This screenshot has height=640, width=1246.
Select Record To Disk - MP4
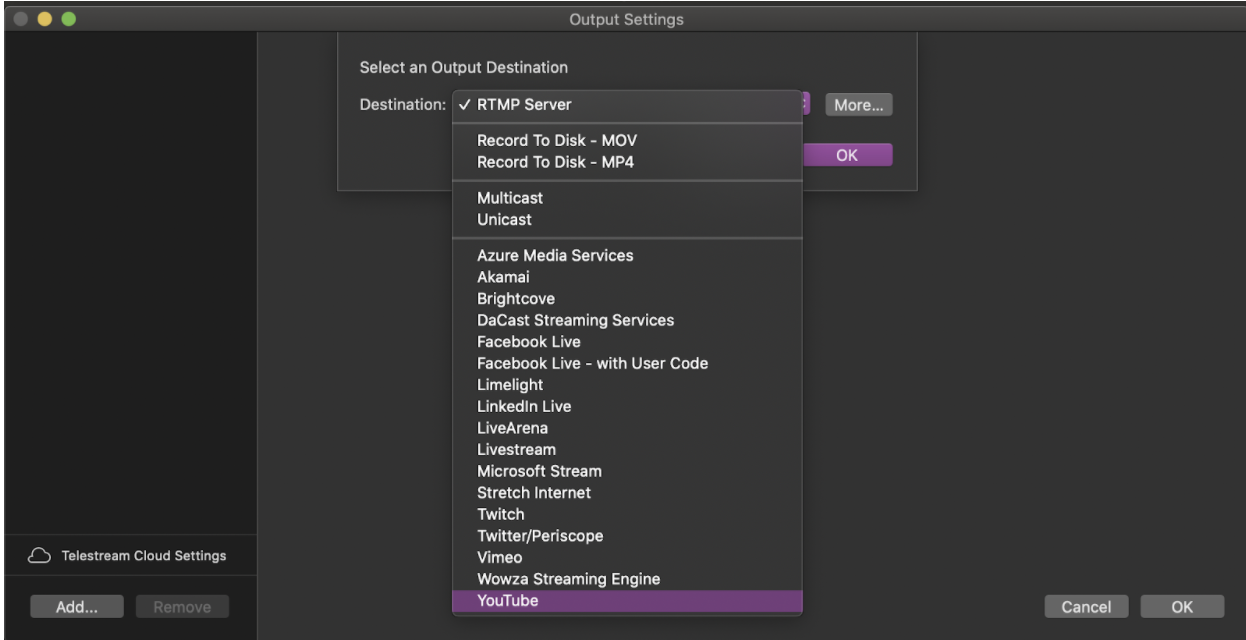pos(627,162)
